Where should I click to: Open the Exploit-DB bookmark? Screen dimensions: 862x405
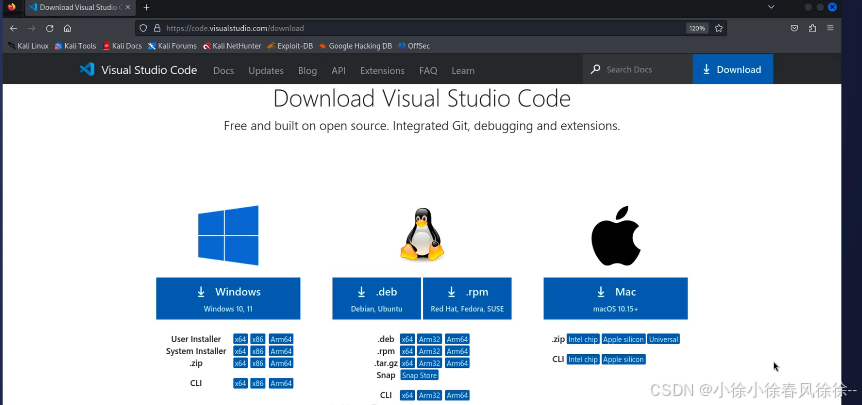(289, 45)
